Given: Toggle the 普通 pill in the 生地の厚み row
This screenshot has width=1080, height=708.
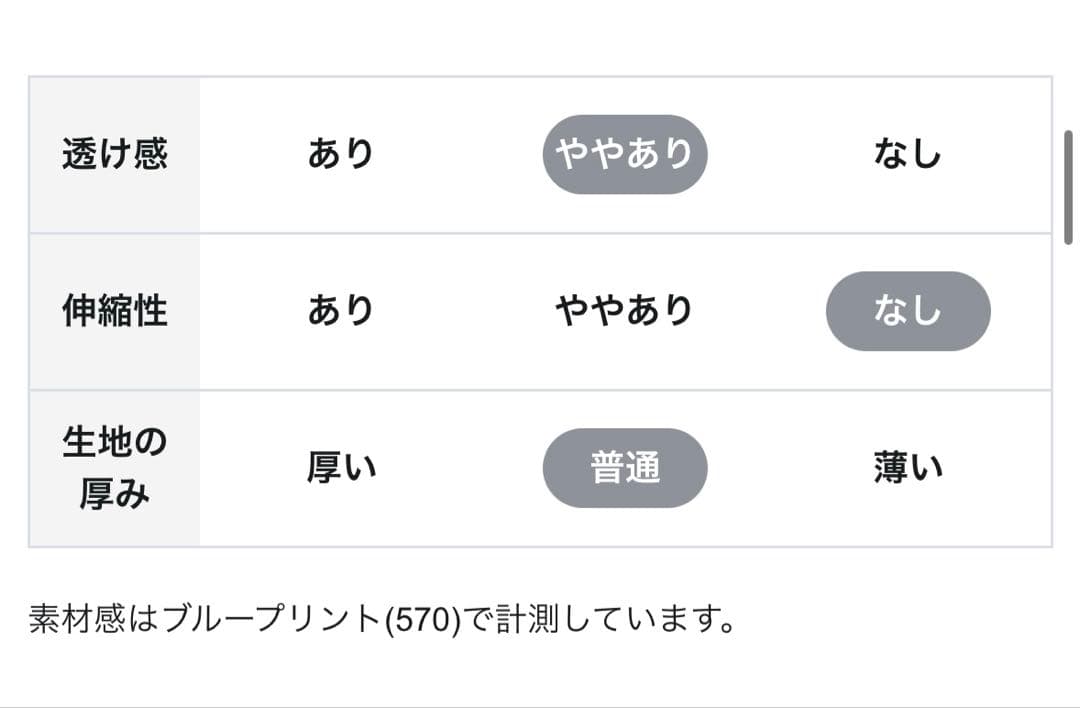Looking at the screenshot, I should click(x=625, y=467).
